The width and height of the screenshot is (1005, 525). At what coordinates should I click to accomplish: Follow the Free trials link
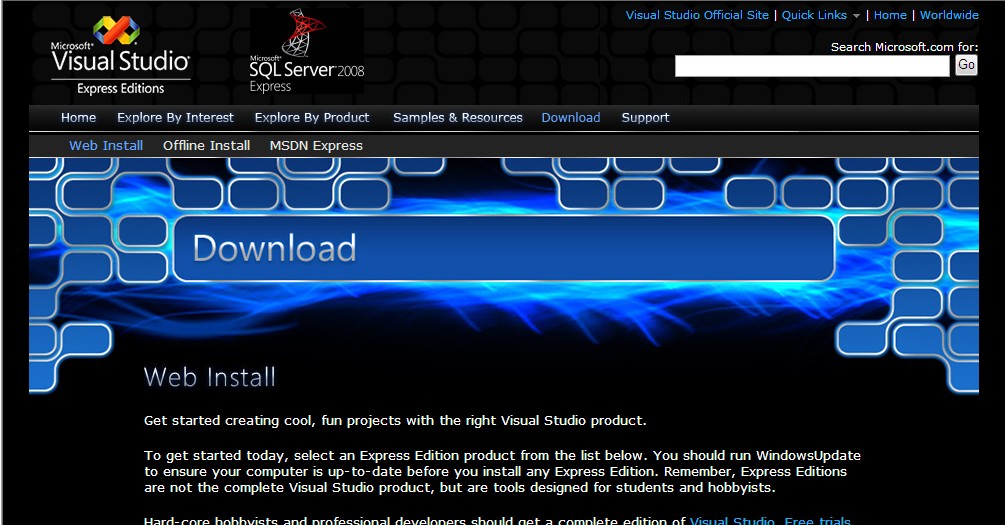click(x=817, y=521)
